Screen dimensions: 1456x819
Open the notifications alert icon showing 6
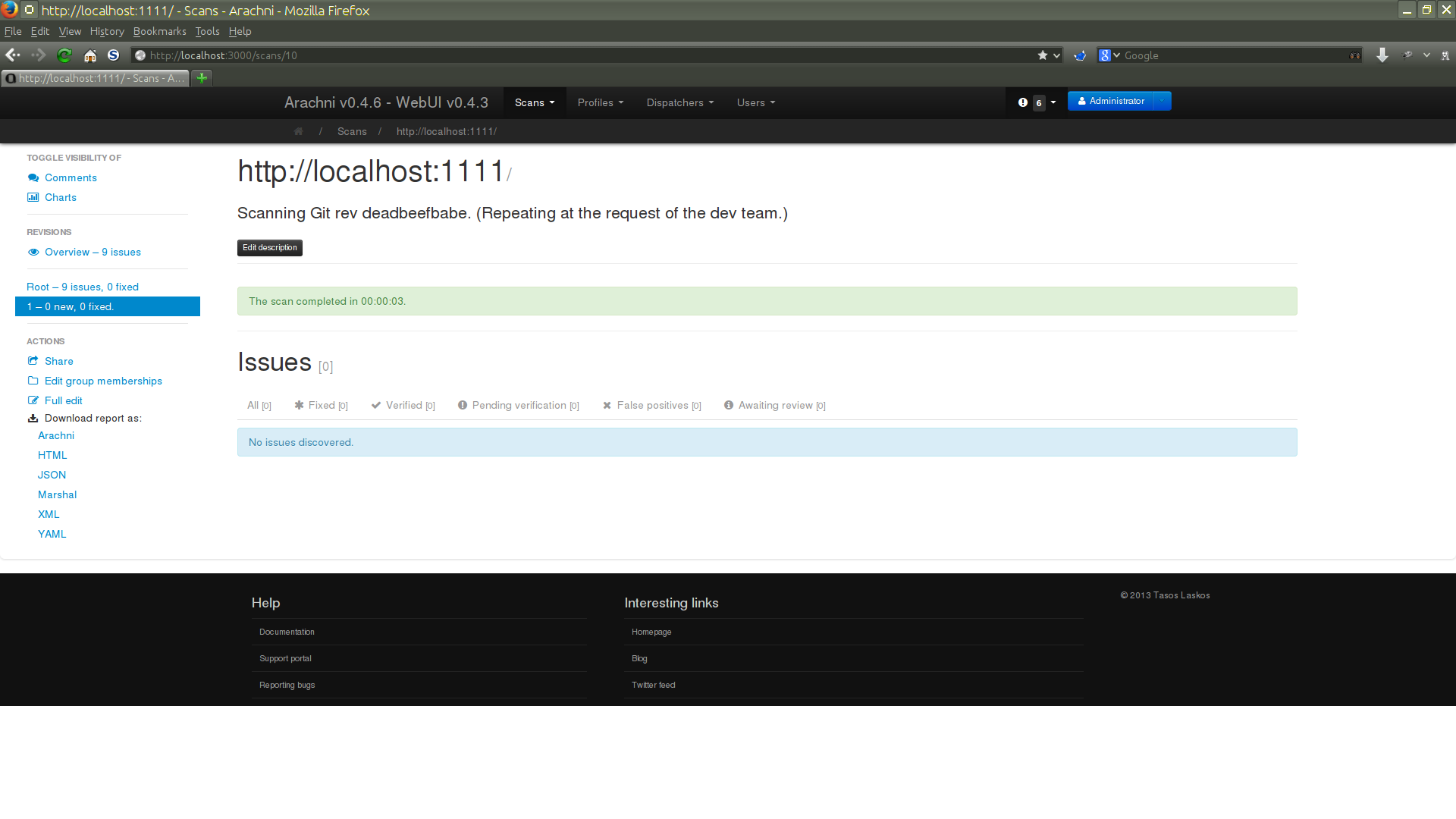click(x=1023, y=102)
